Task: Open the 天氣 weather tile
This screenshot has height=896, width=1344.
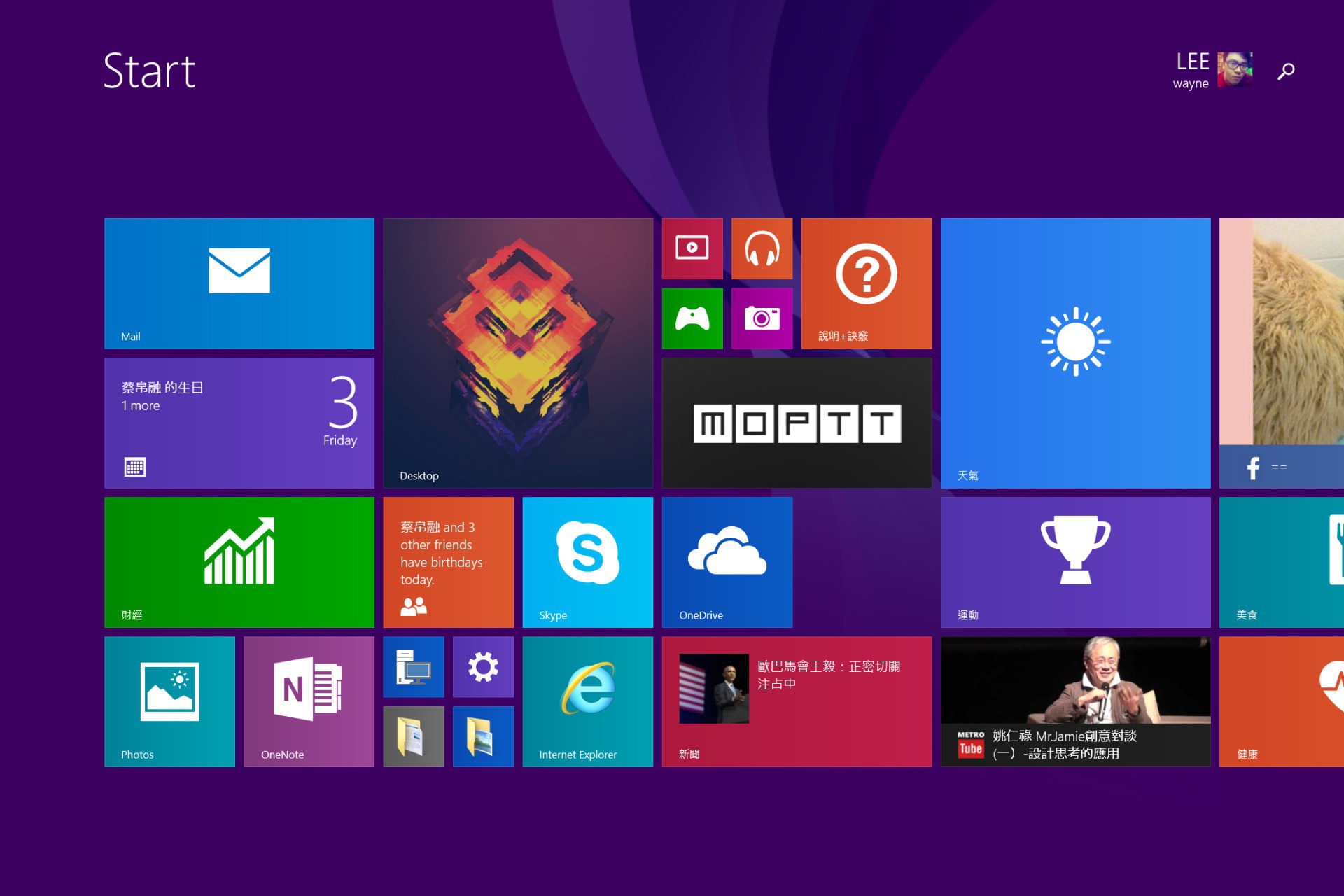Action: tap(1076, 353)
